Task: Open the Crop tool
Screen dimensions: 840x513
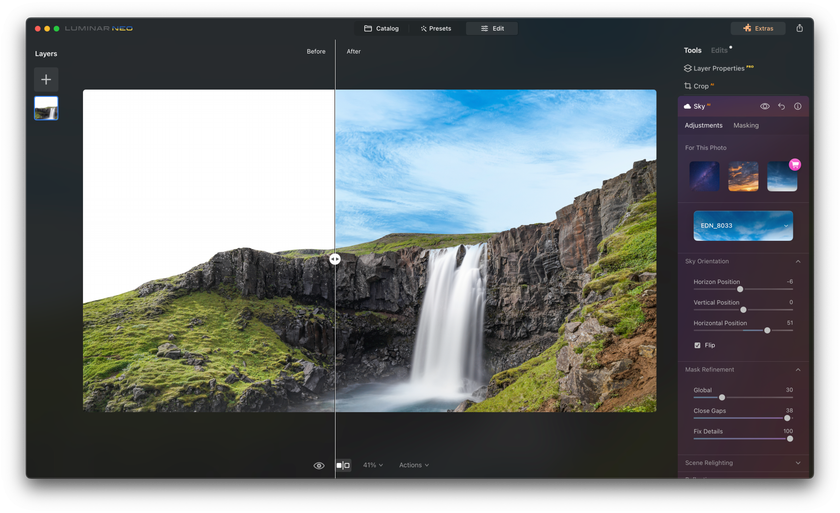Action: [x=699, y=86]
